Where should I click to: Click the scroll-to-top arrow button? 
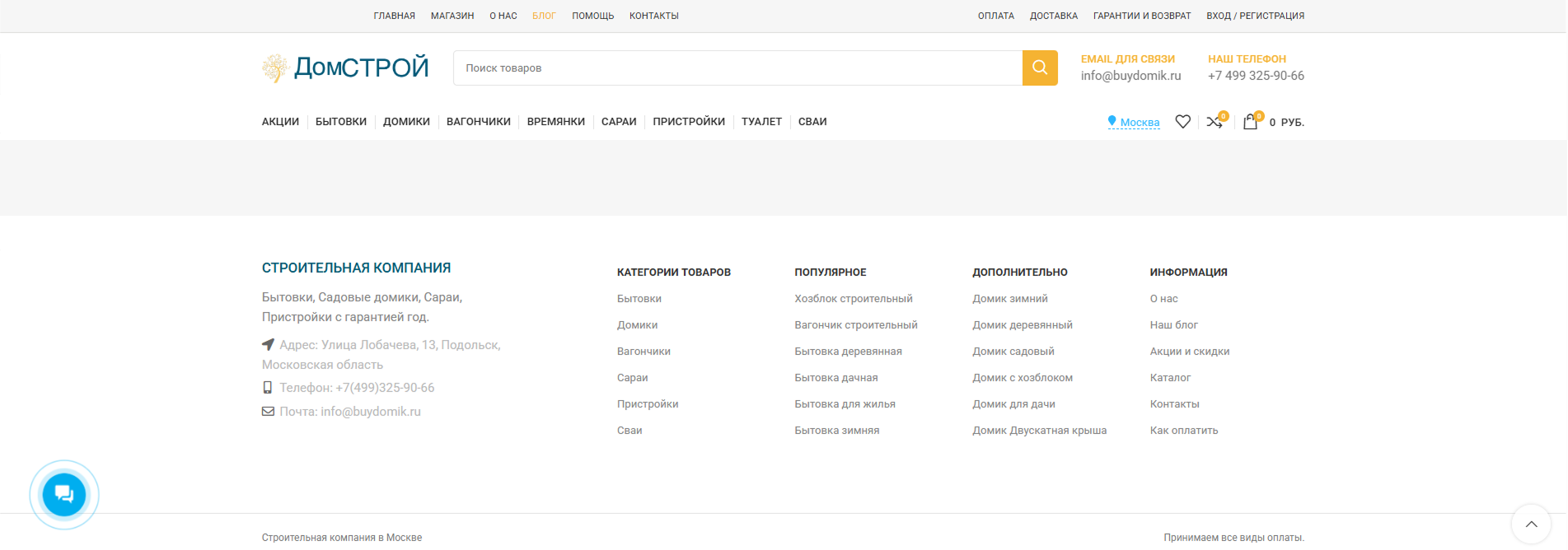tap(1531, 524)
